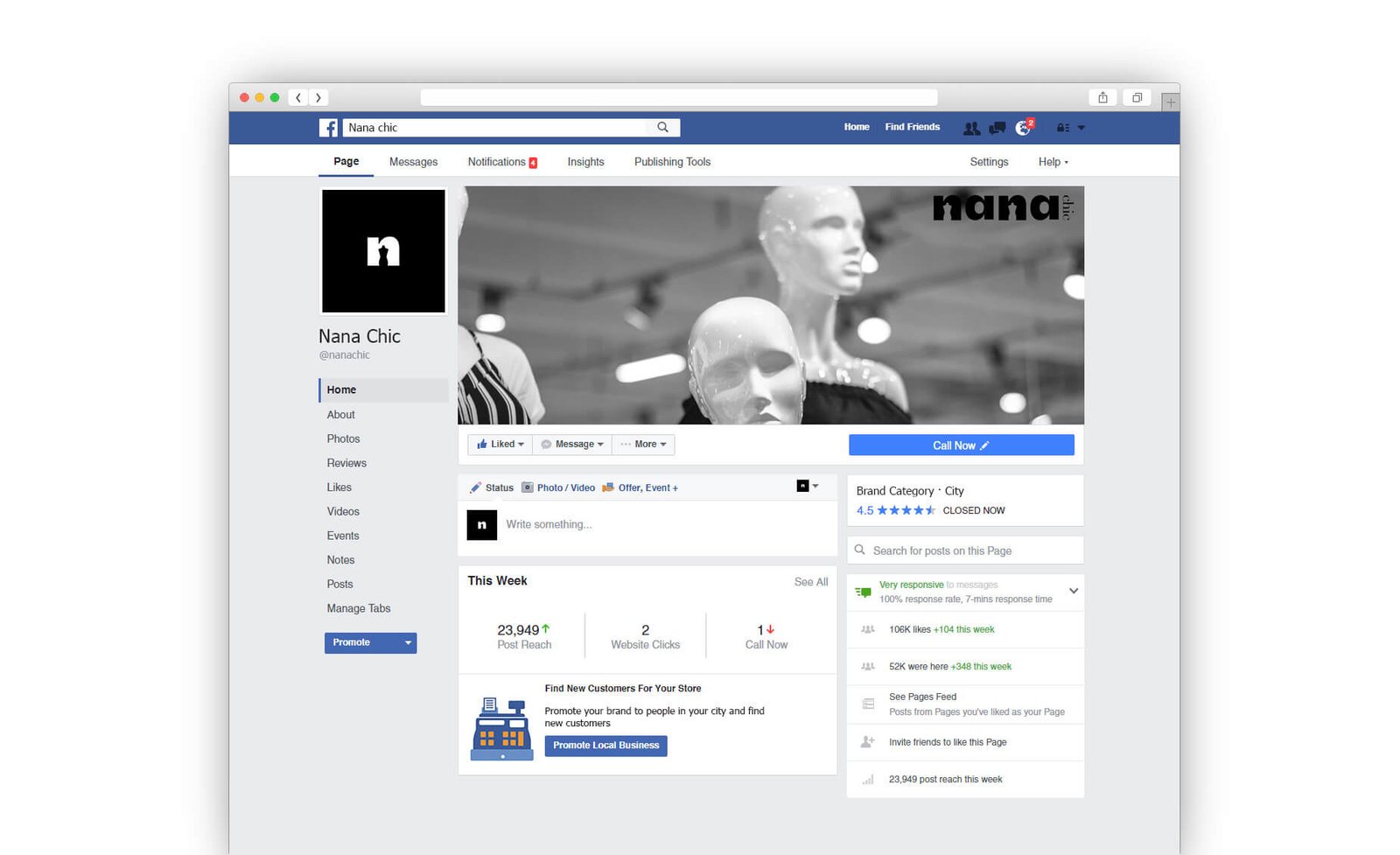Click the Invite friends person icon
The image size is (1400, 855).
pos(868,741)
